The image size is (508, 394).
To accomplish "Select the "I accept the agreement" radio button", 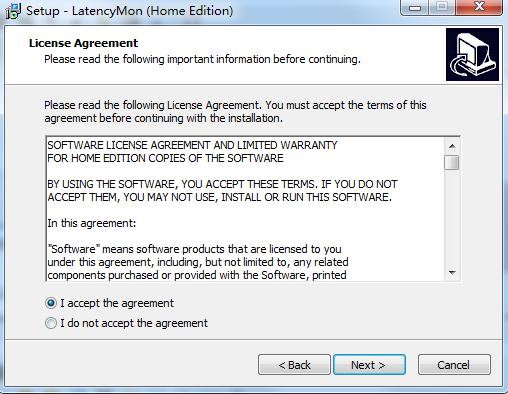I will [x=51, y=303].
